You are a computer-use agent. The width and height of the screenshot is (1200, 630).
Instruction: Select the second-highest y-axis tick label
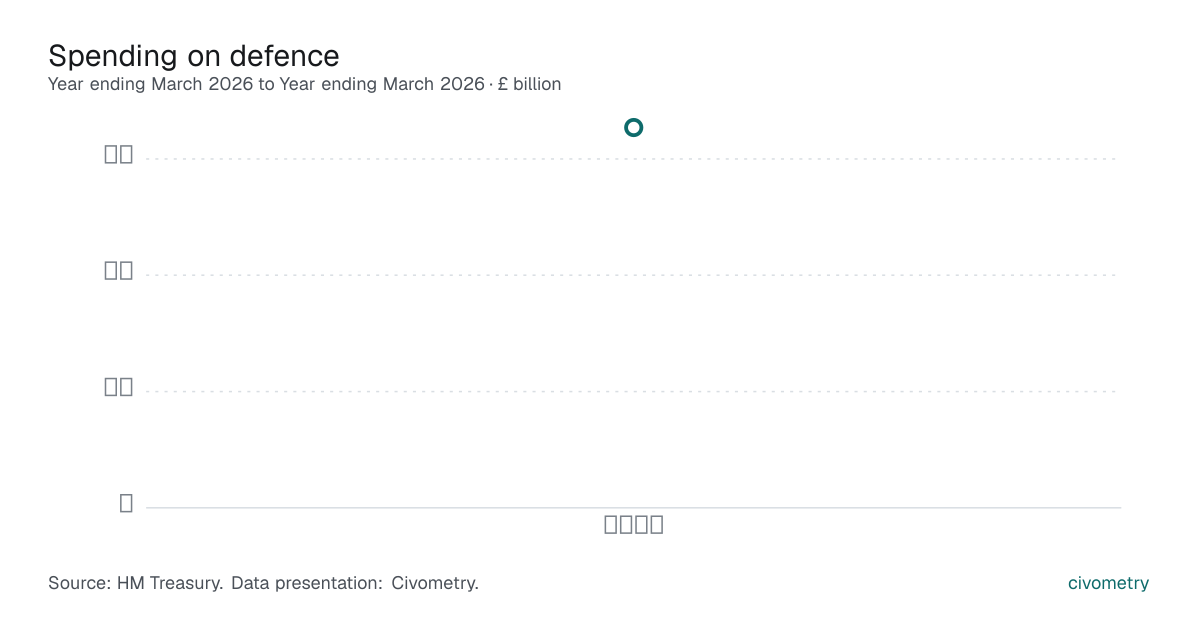119,270
